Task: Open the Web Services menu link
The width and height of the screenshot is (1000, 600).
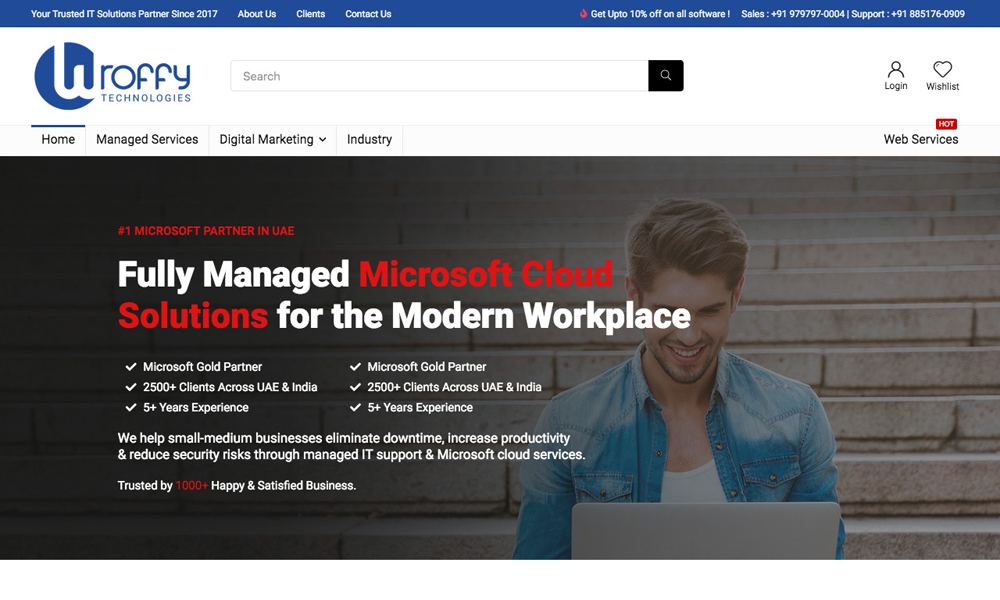Action: click(920, 140)
